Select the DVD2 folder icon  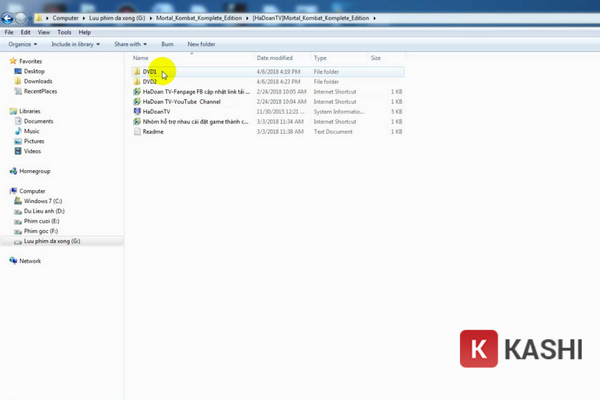coord(137,82)
